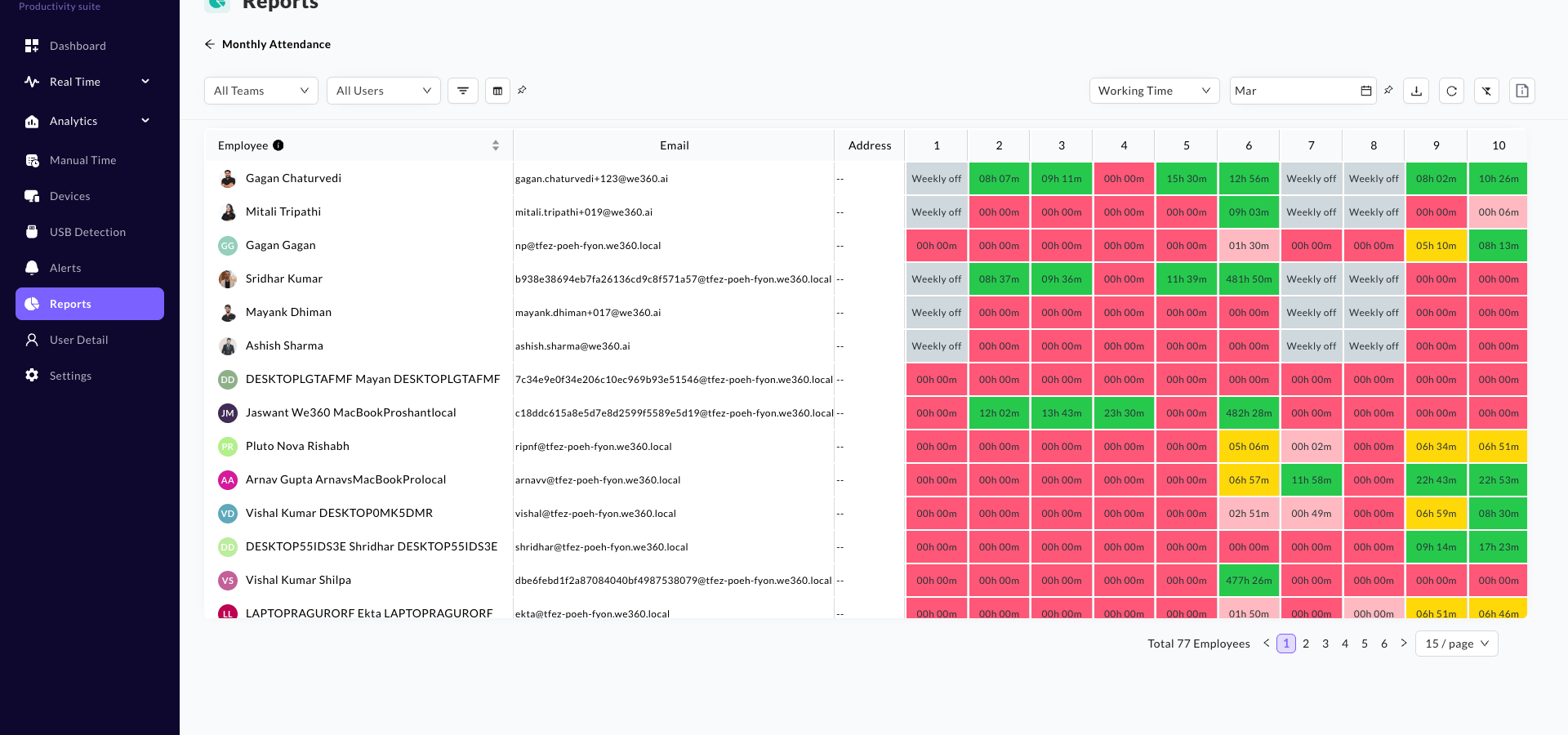Clear the applied filters
The height and width of the screenshot is (735, 1568).
point(1486,91)
